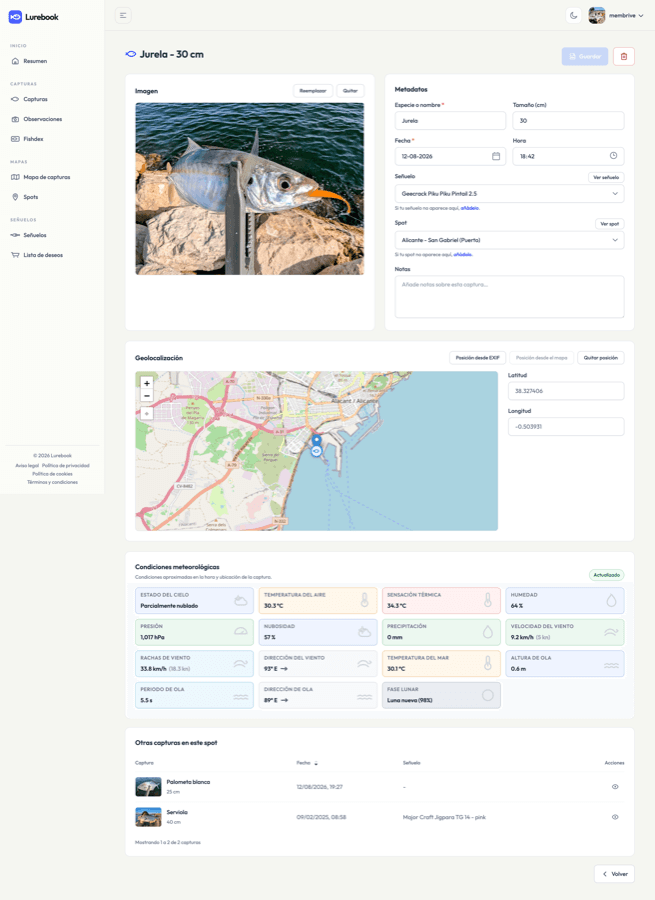Screen dimensions: 655x900
Task: Open Política de cookies footer link
Action: (x=52, y=474)
